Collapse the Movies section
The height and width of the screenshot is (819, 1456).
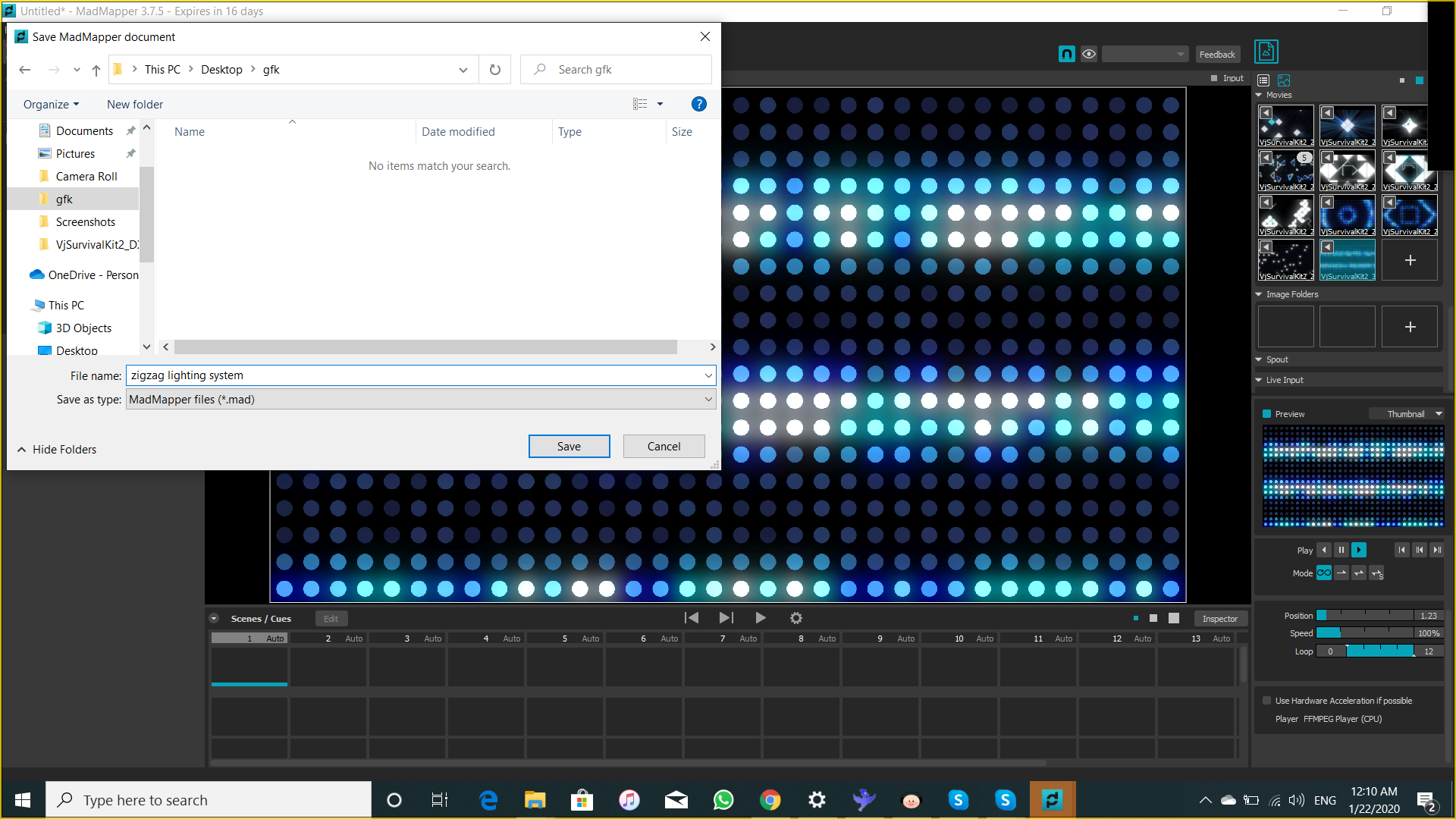[x=1259, y=95]
